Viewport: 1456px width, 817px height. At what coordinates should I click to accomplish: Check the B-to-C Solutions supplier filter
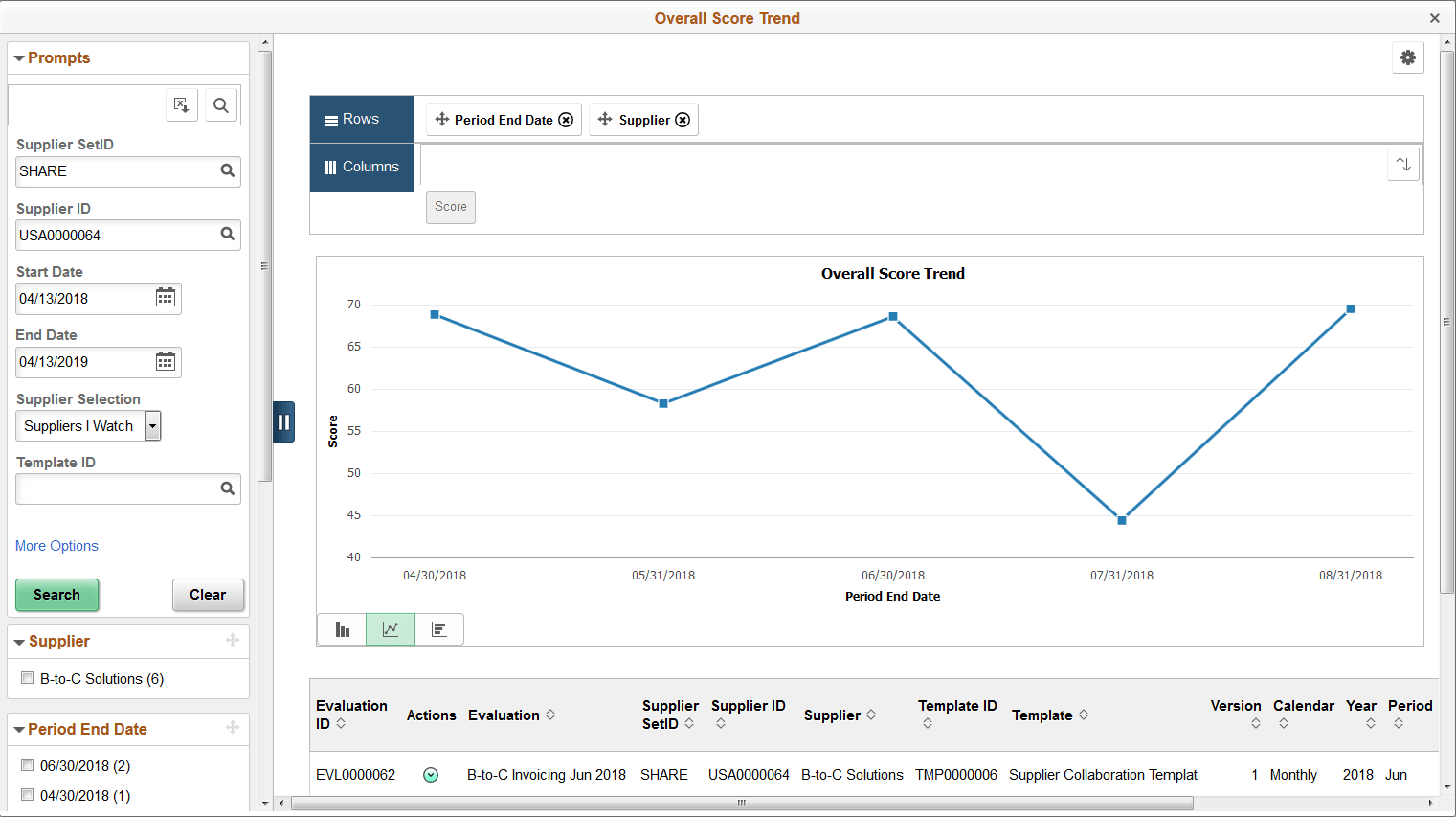27,678
